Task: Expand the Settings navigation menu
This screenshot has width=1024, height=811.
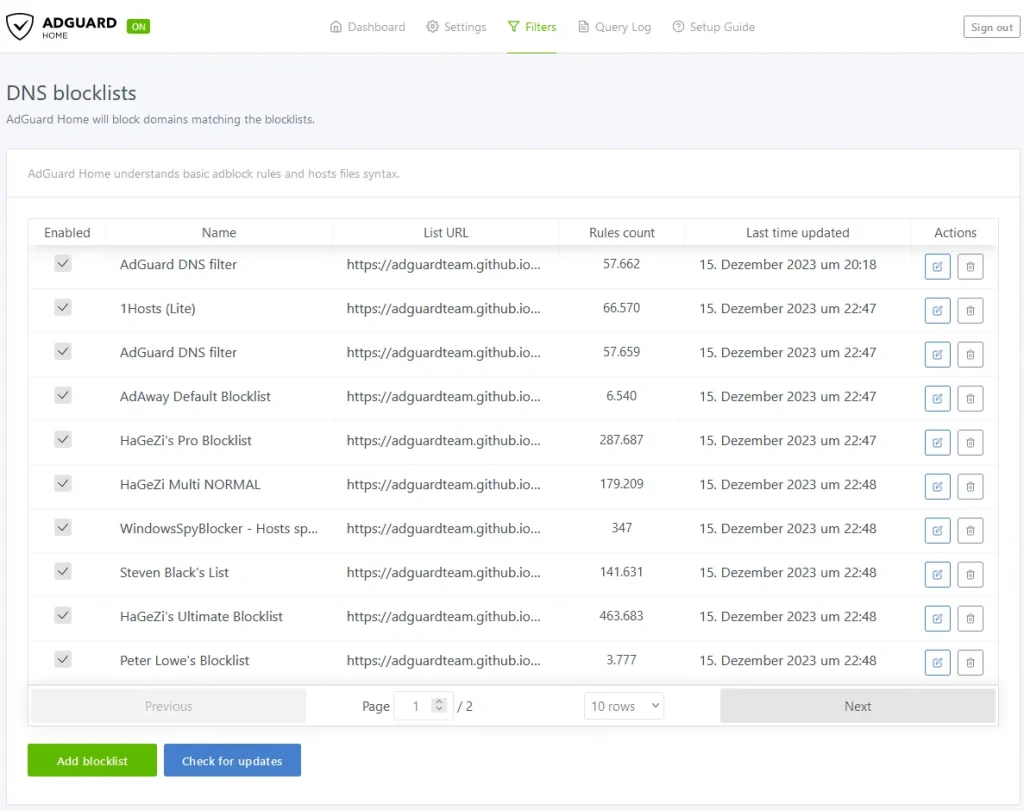Action: (x=456, y=27)
